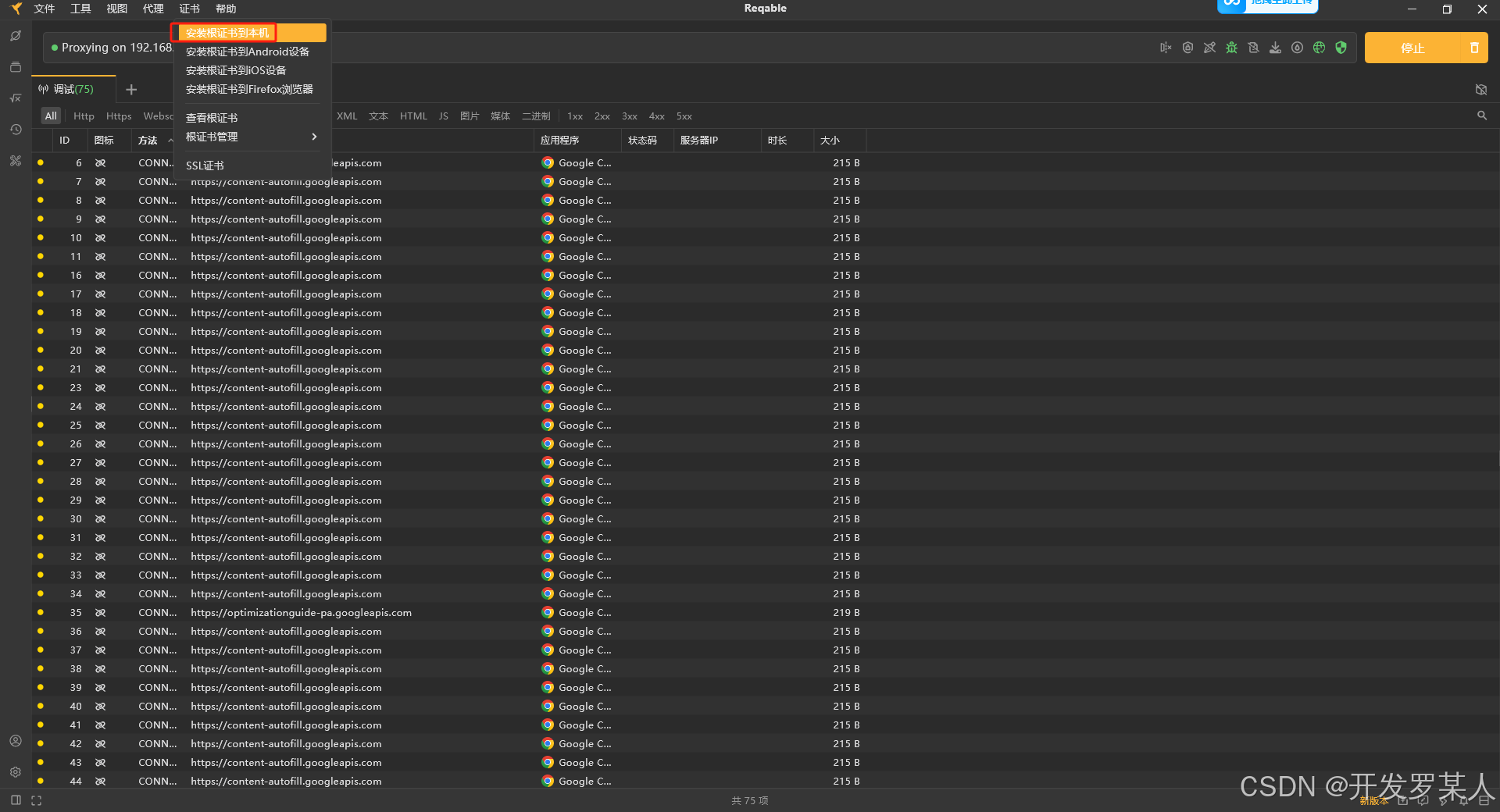Filter by 媒体 content type

pyautogui.click(x=500, y=116)
